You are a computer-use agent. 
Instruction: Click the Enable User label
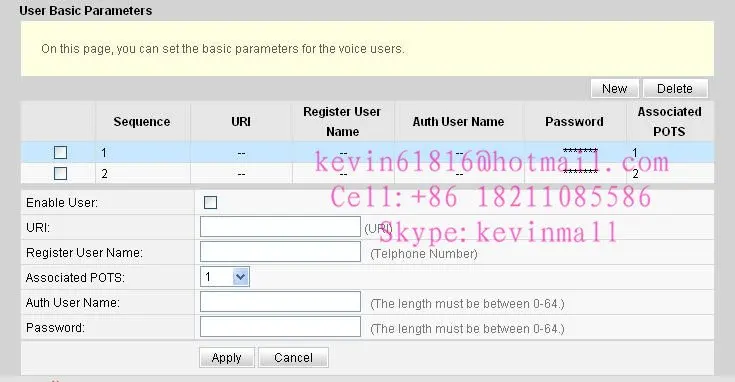[x=62, y=202]
